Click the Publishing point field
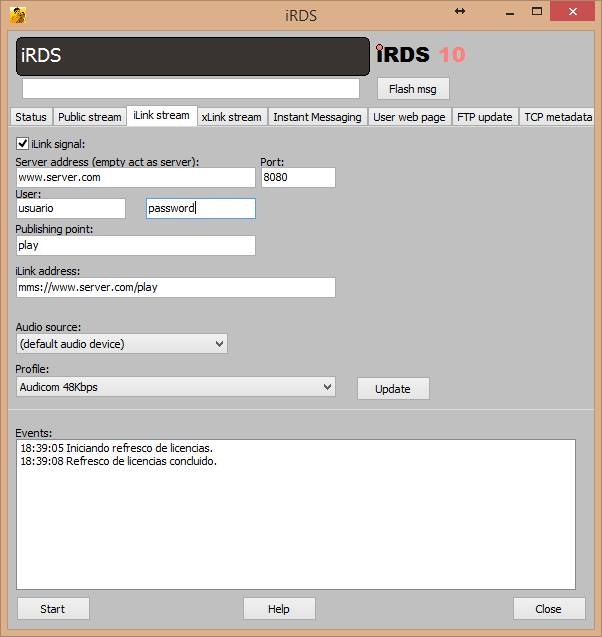The width and height of the screenshot is (602, 637). (x=136, y=245)
